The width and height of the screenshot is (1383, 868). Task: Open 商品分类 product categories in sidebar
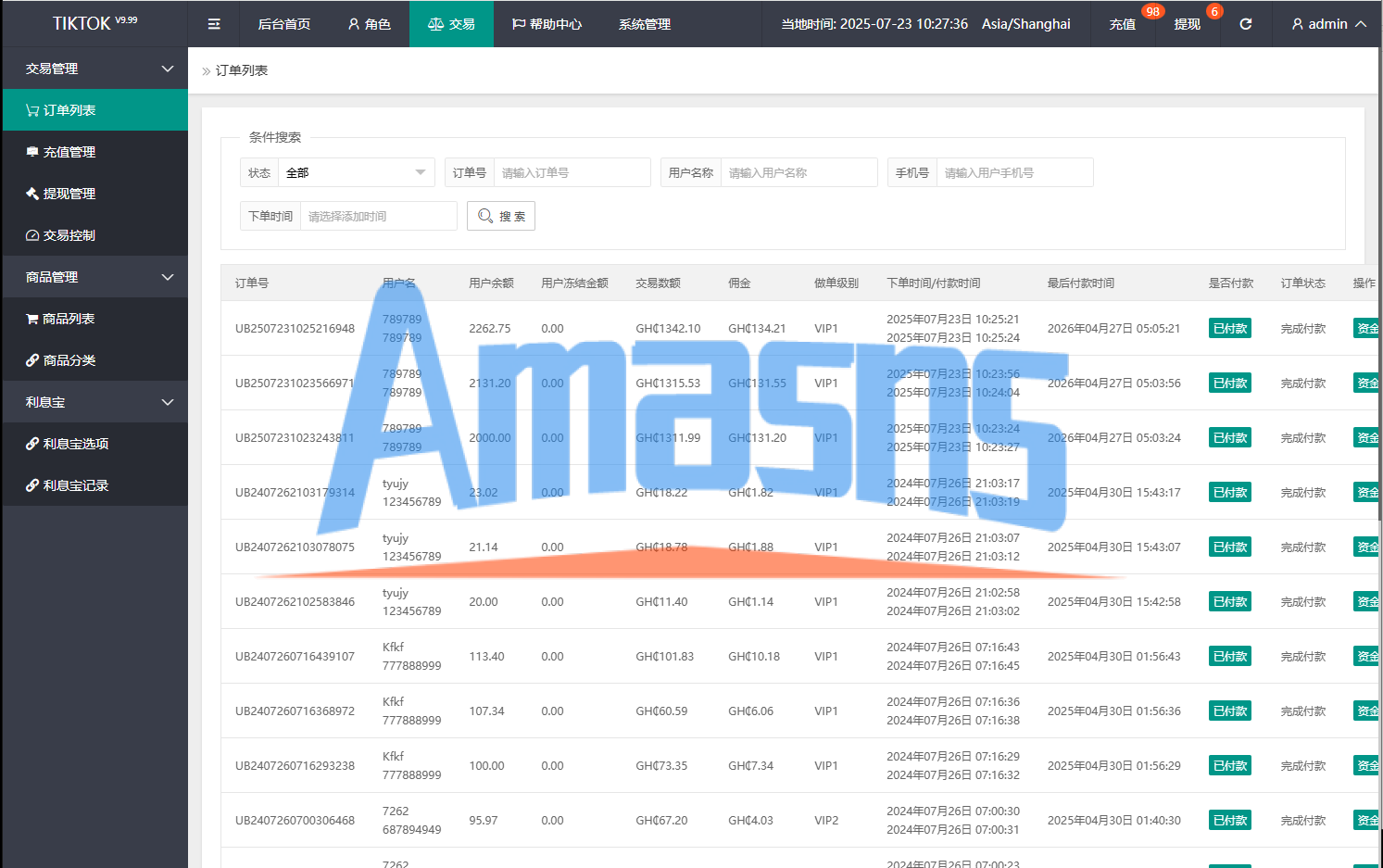(69, 360)
